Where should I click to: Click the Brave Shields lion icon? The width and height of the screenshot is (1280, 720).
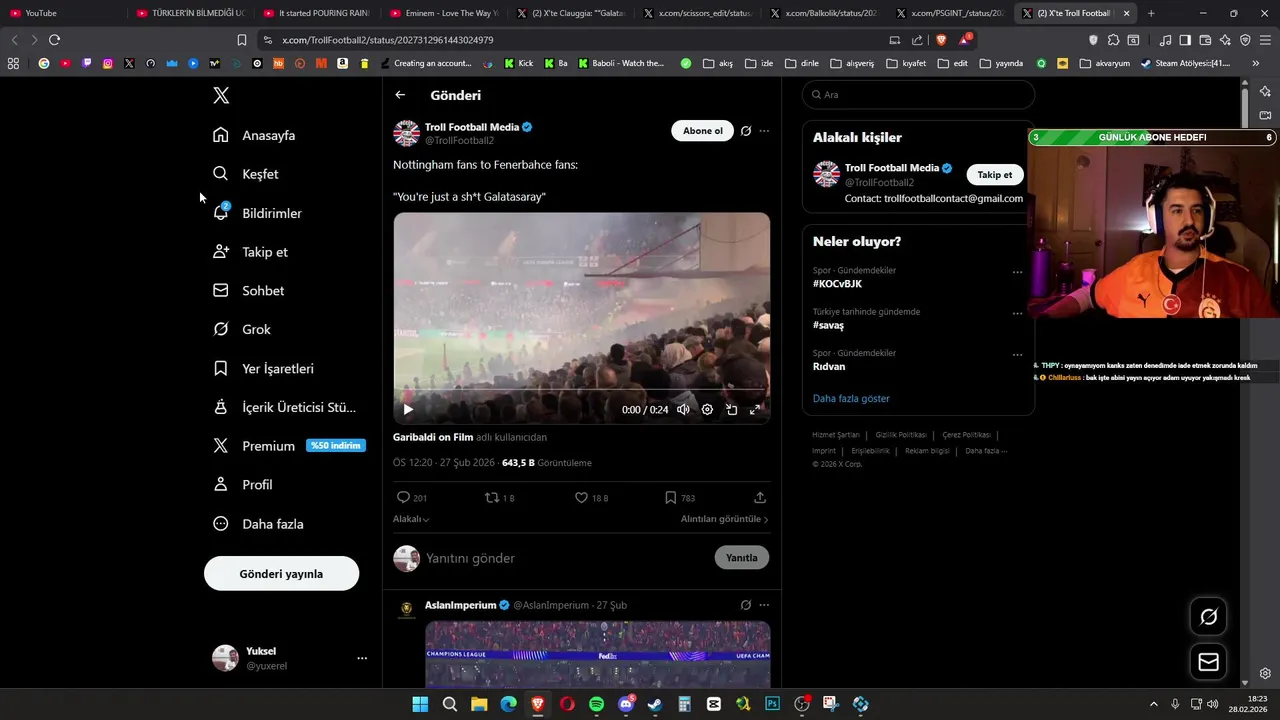coord(941,40)
